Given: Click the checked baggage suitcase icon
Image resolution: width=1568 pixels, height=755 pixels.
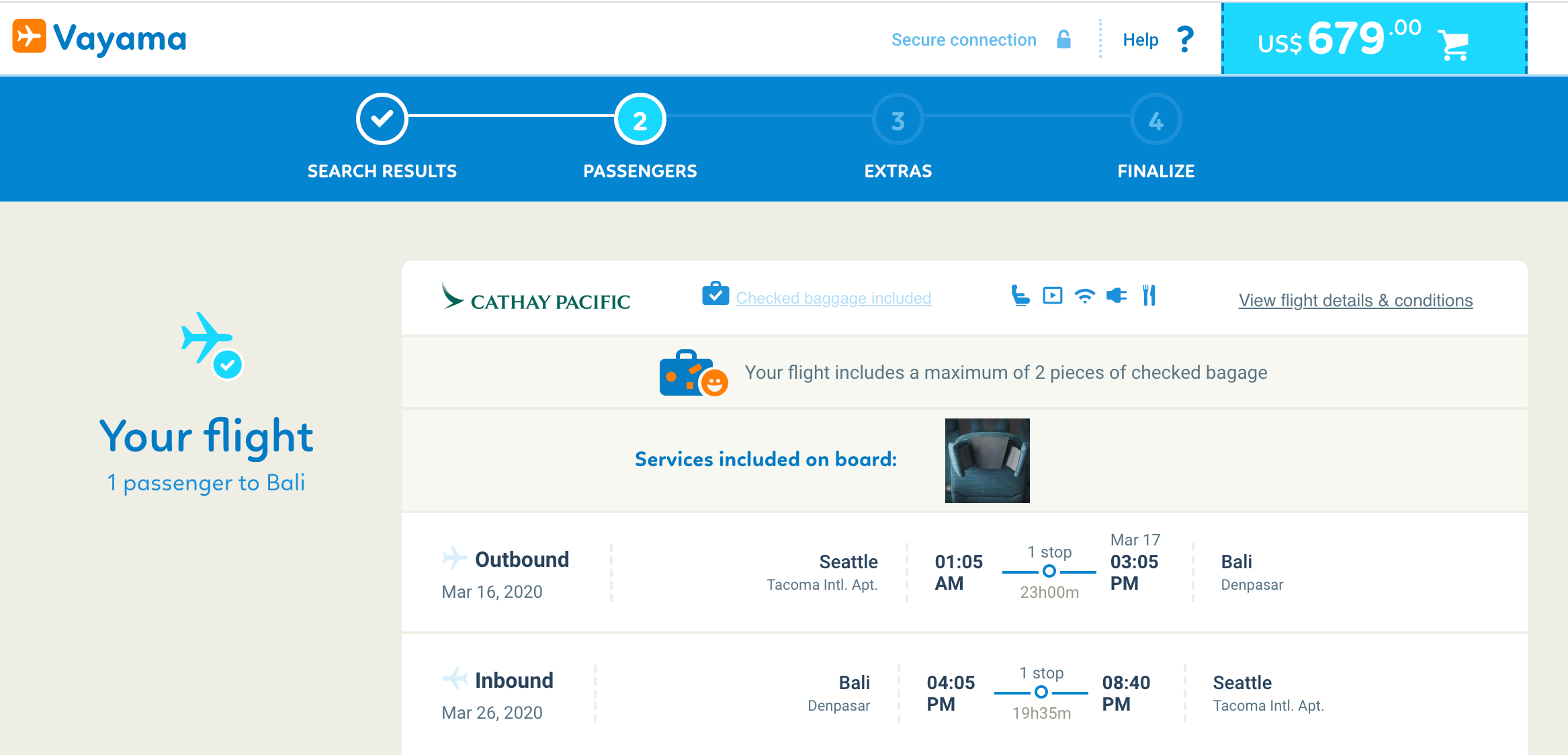Looking at the screenshot, I should (715, 294).
